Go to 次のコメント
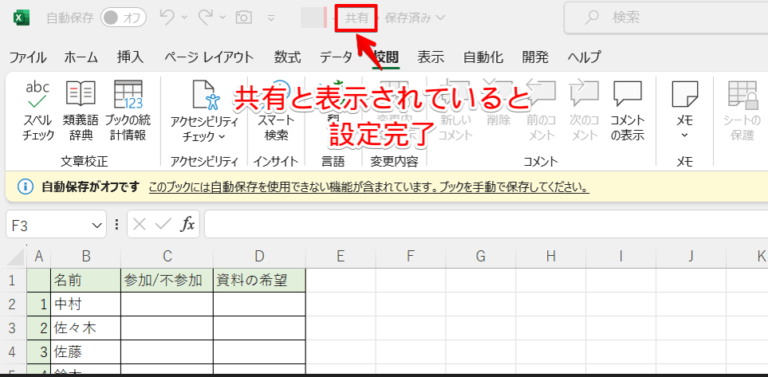The image size is (768, 377). pos(584,111)
